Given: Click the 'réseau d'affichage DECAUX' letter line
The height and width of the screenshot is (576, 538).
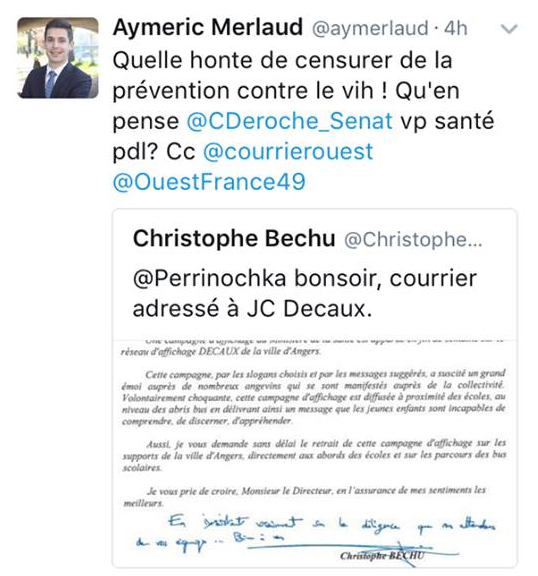Looking at the screenshot, I should pos(221,351).
